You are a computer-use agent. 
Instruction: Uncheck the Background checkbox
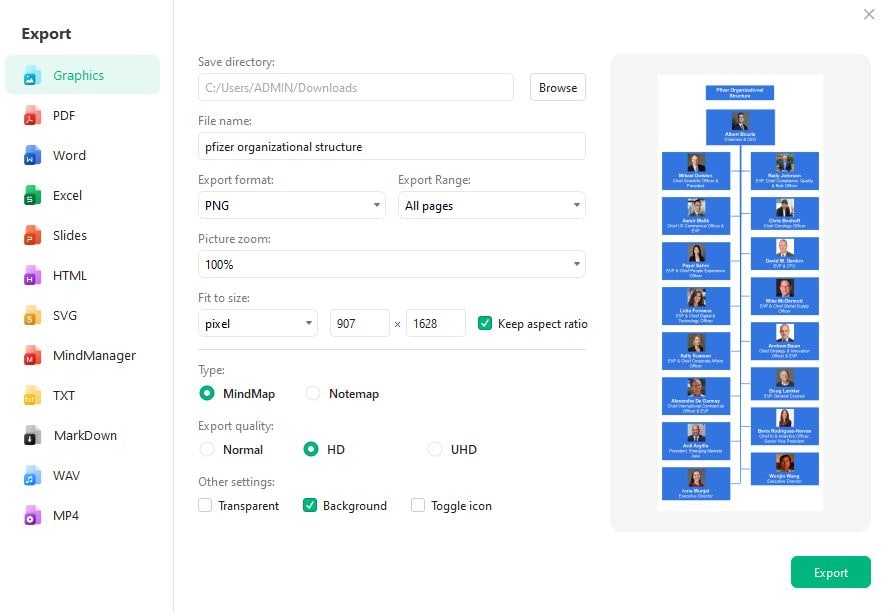pyautogui.click(x=310, y=505)
